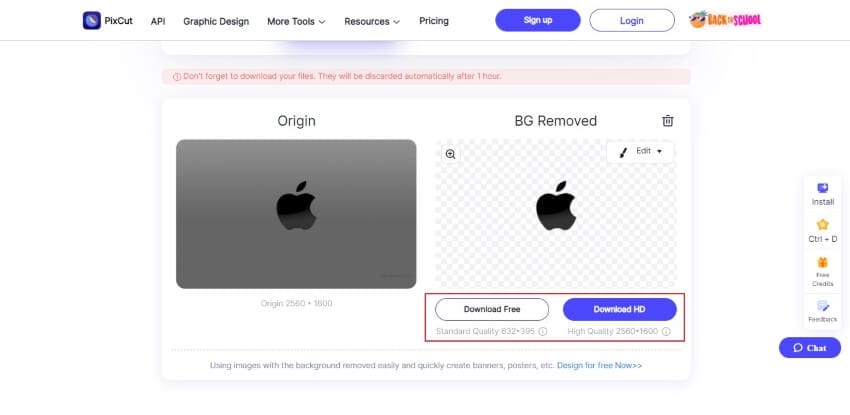The width and height of the screenshot is (850, 415).
Task: Click the Origin image thumbnail
Action: [x=296, y=213]
